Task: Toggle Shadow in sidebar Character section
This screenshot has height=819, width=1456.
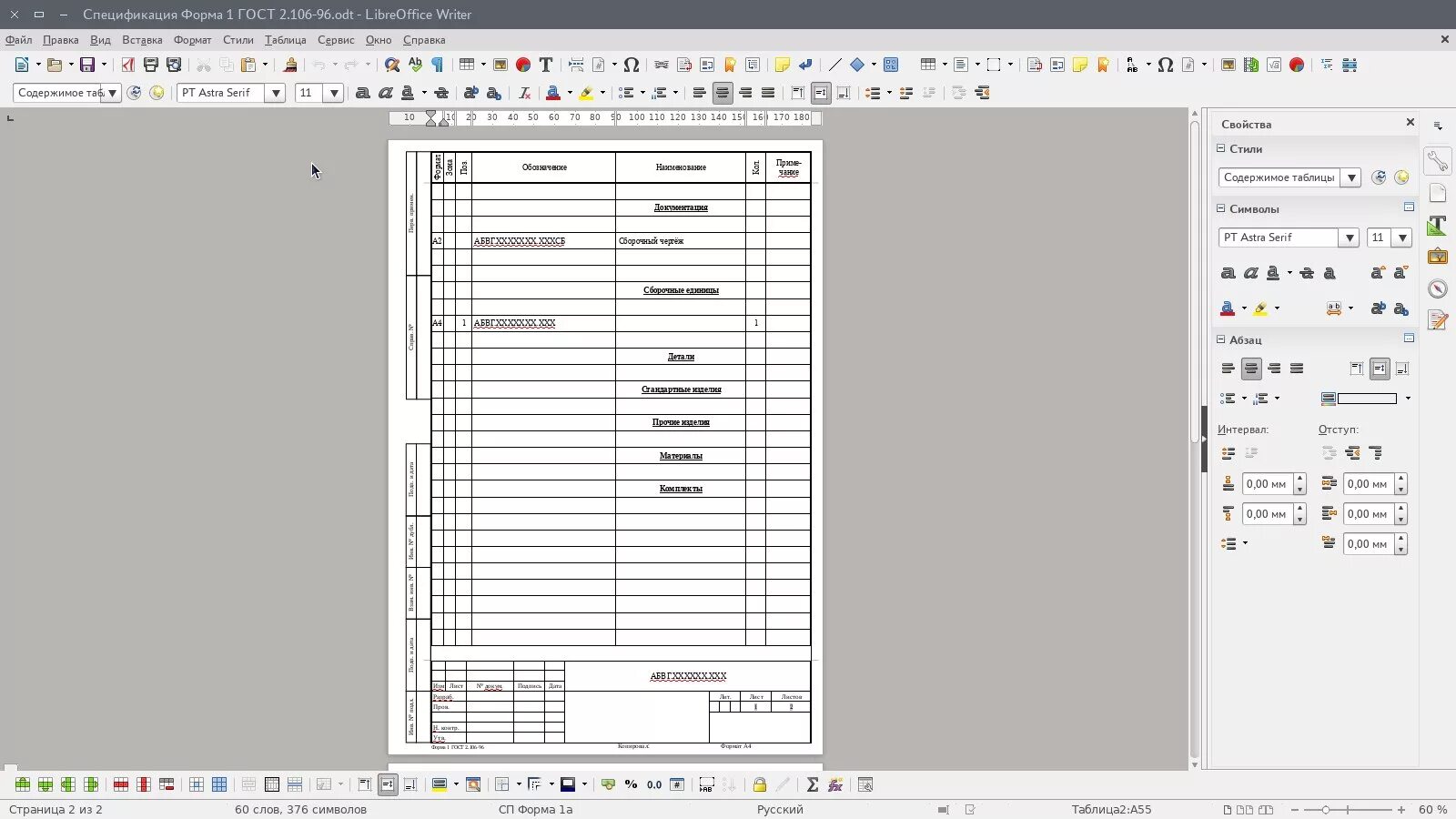Action: [x=1330, y=273]
